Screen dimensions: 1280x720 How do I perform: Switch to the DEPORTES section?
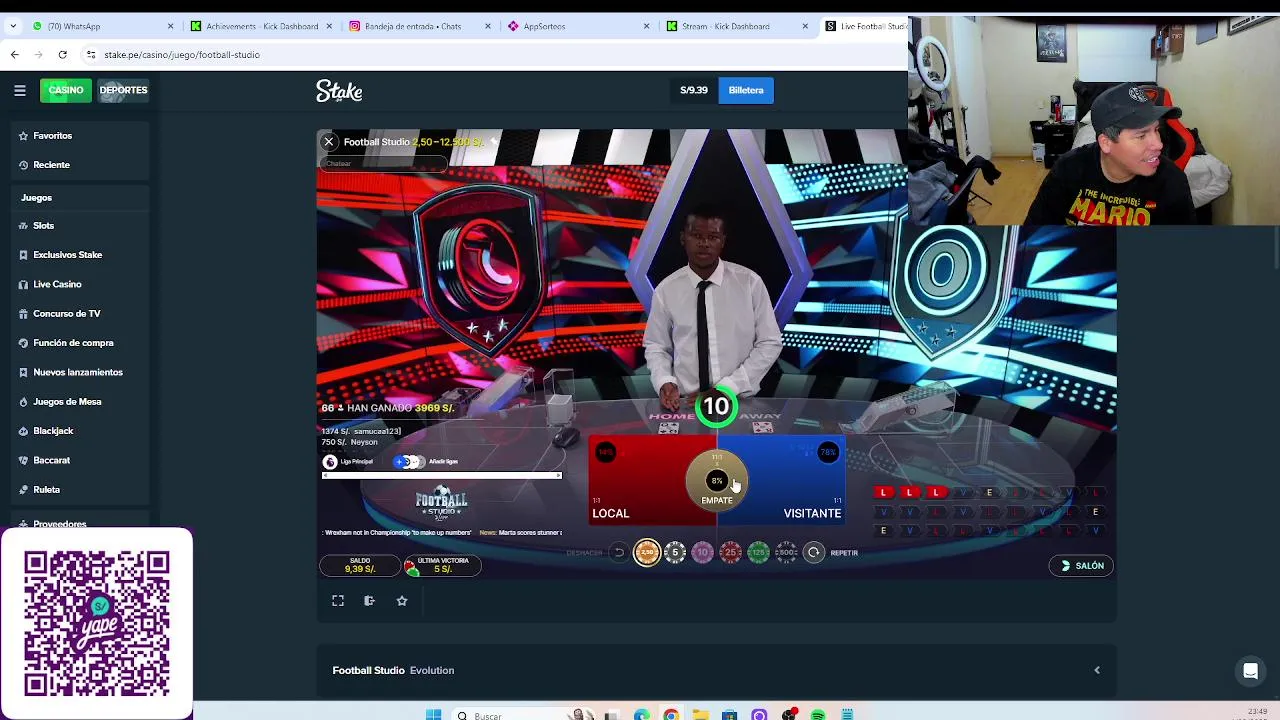coord(123,90)
